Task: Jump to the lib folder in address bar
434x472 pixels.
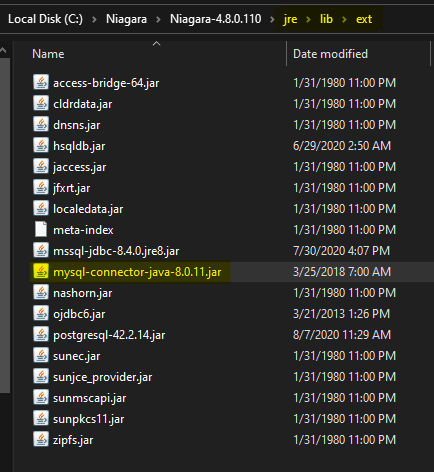Action: 326,19
